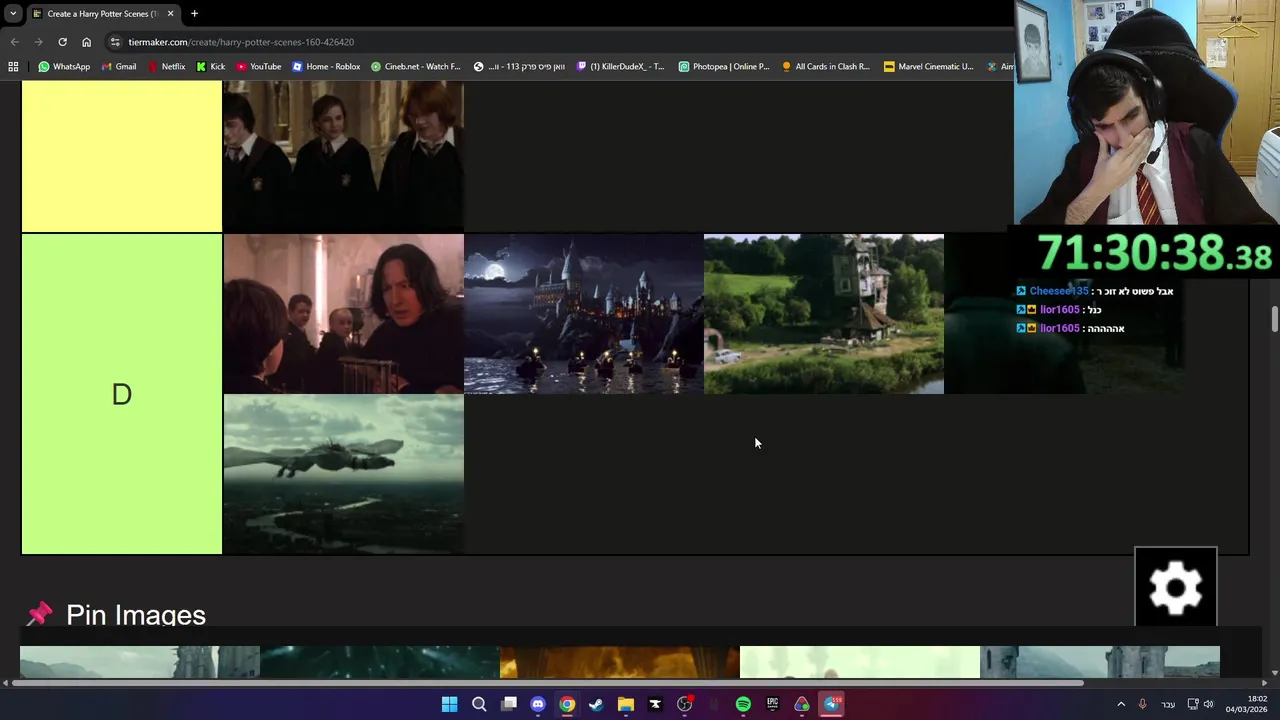Screen dimensions: 1280x720
Task: Open the Home - Roblox bookmark
Action: (326, 67)
